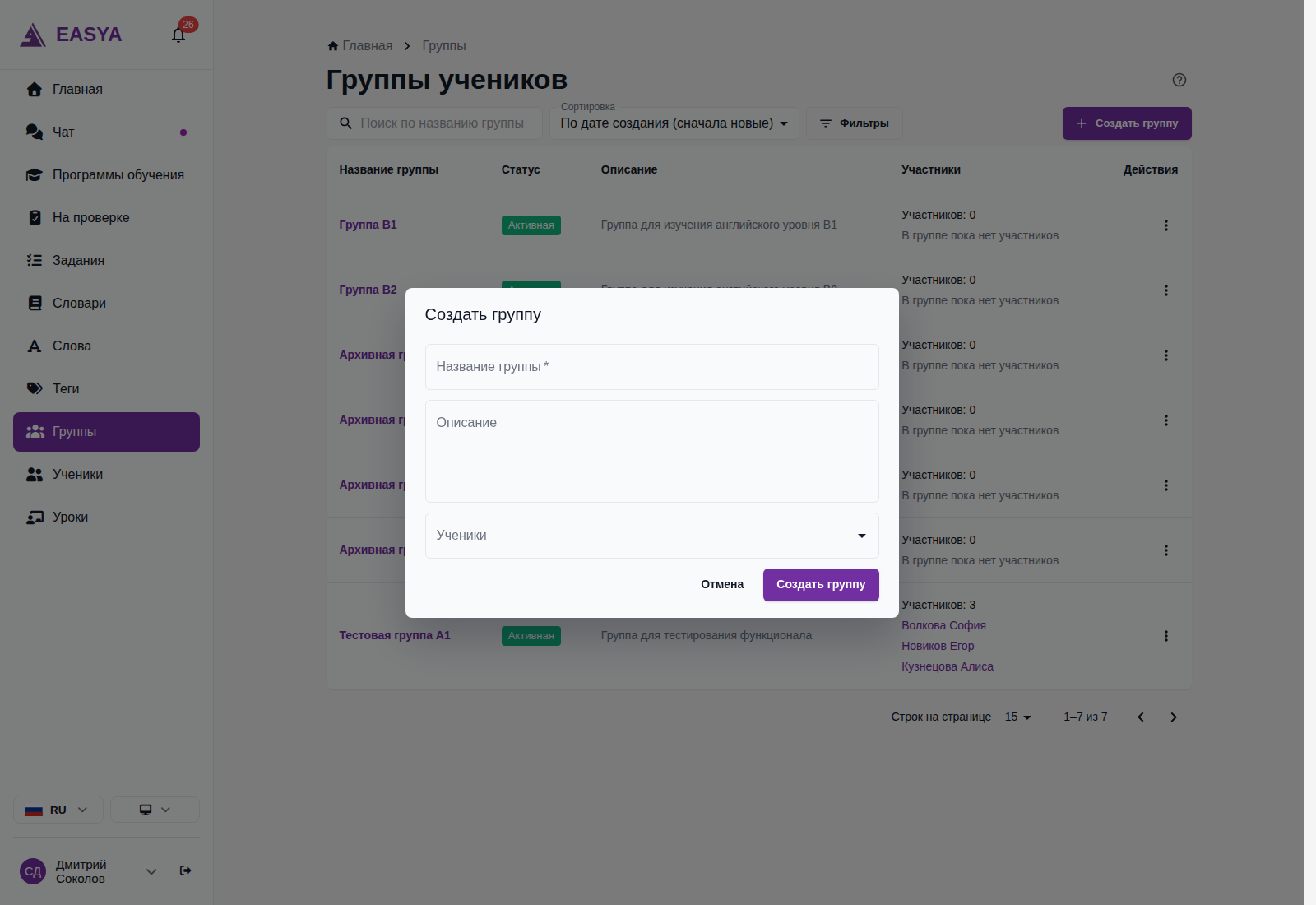Go to Задания in sidebar

106,261
